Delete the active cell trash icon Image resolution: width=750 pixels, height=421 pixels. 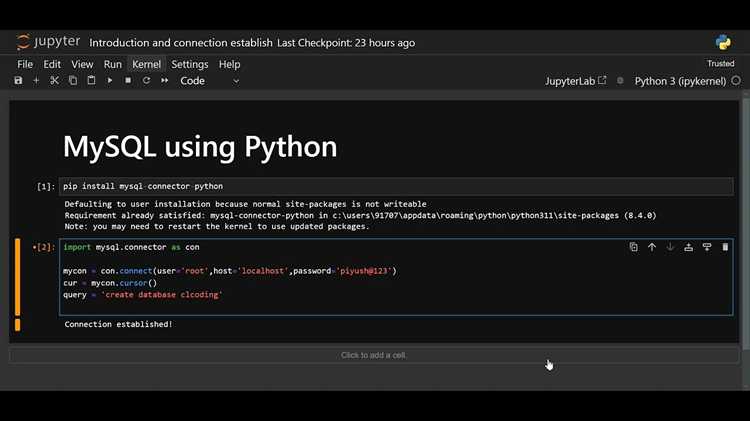[x=725, y=247]
